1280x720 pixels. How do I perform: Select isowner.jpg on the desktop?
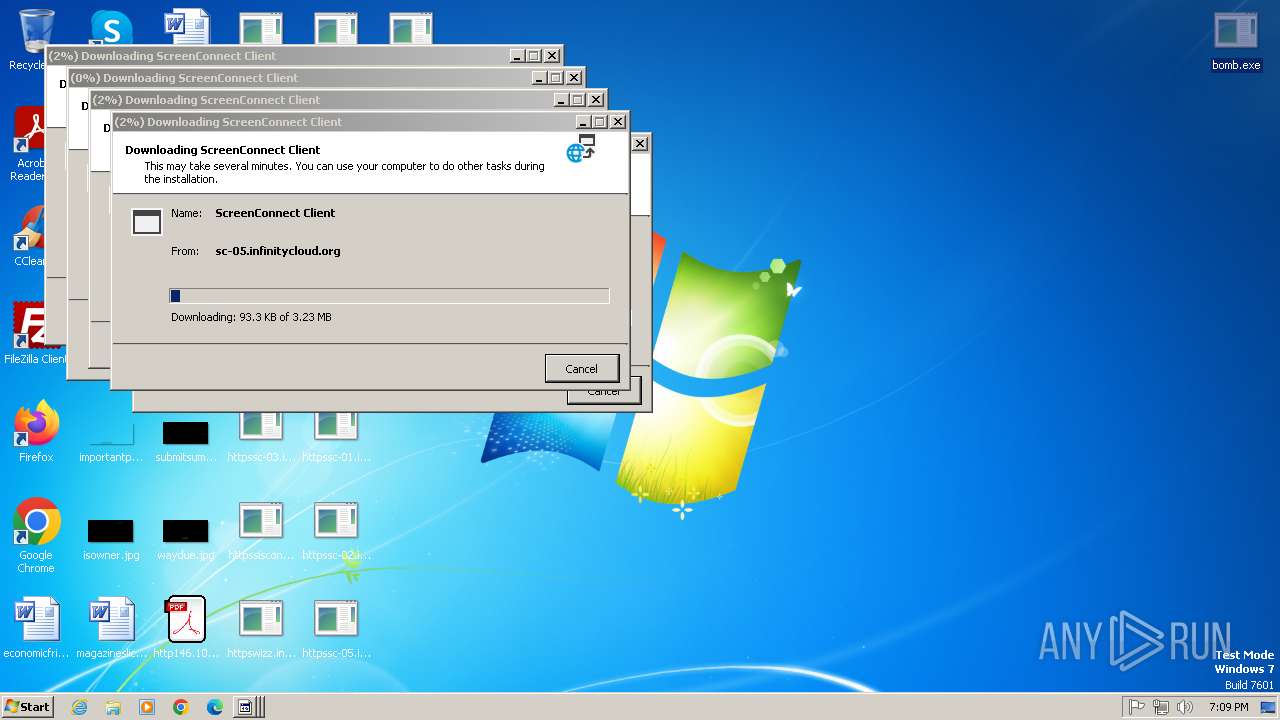pyautogui.click(x=111, y=536)
